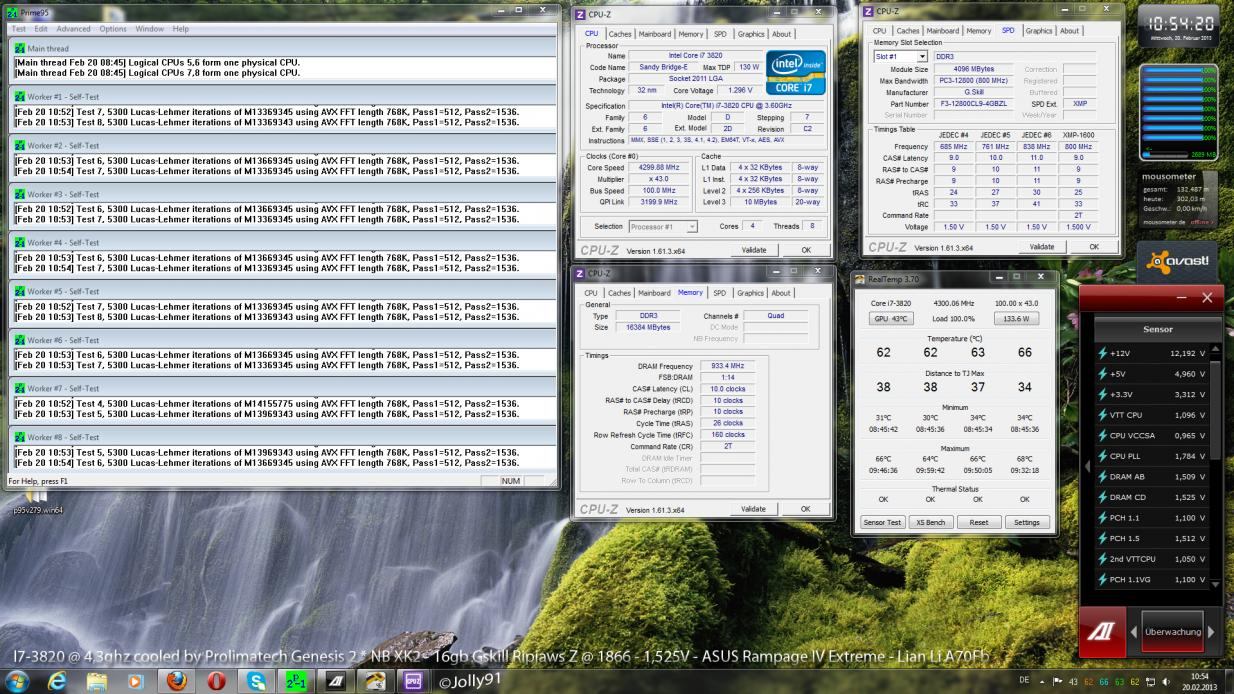Open the Test menu in Prime95

tap(18, 28)
